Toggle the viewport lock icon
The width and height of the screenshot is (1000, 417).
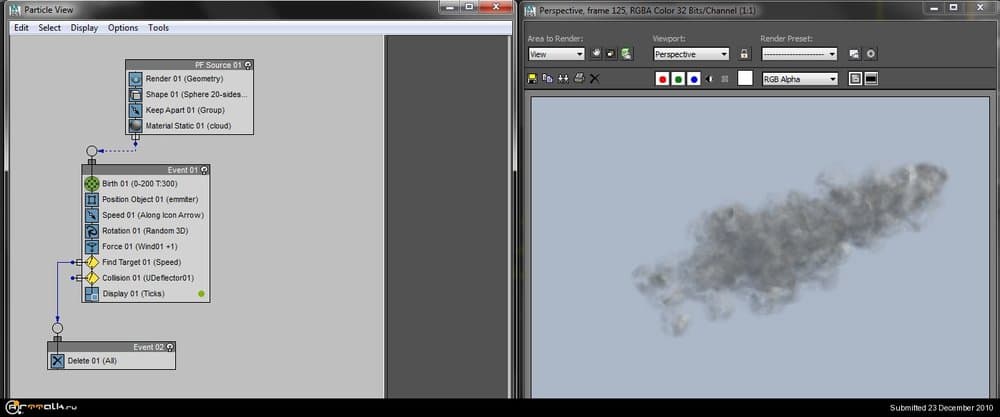click(x=744, y=54)
